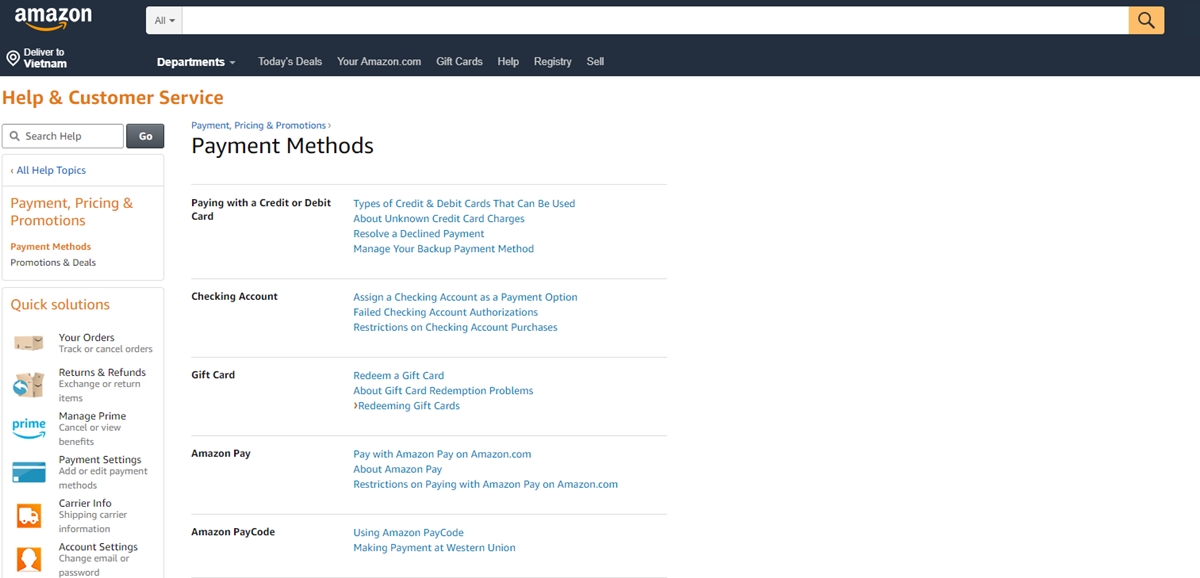The width and height of the screenshot is (1200, 578).
Task: Click the Your Orders package icon
Action: pyautogui.click(x=29, y=343)
